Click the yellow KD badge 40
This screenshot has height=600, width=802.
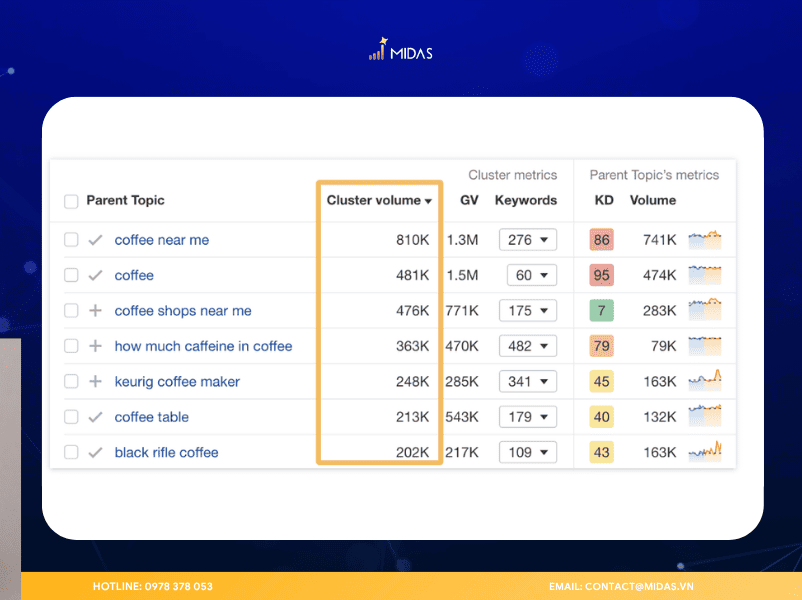(x=602, y=416)
